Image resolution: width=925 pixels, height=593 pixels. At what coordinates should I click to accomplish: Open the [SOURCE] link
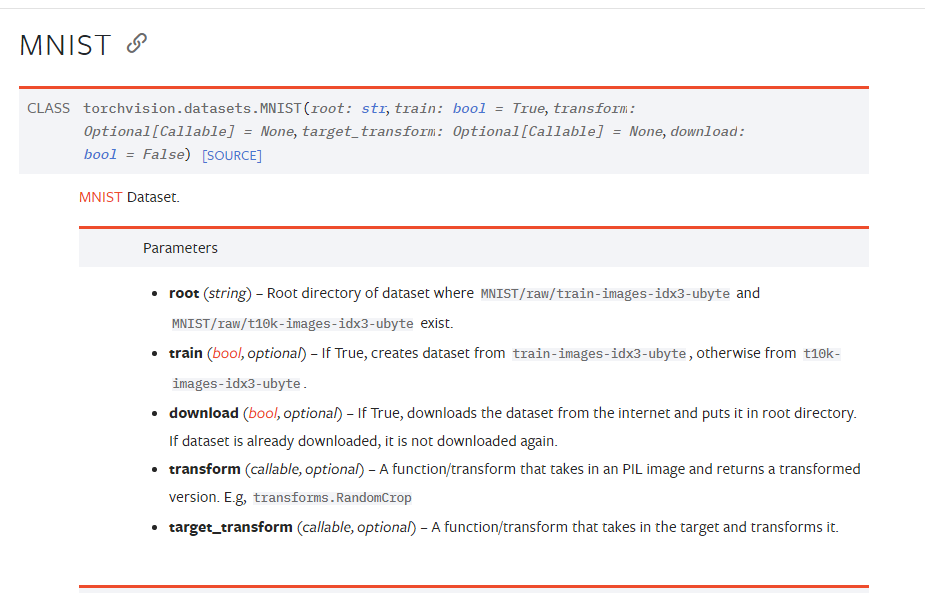pos(231,156)
